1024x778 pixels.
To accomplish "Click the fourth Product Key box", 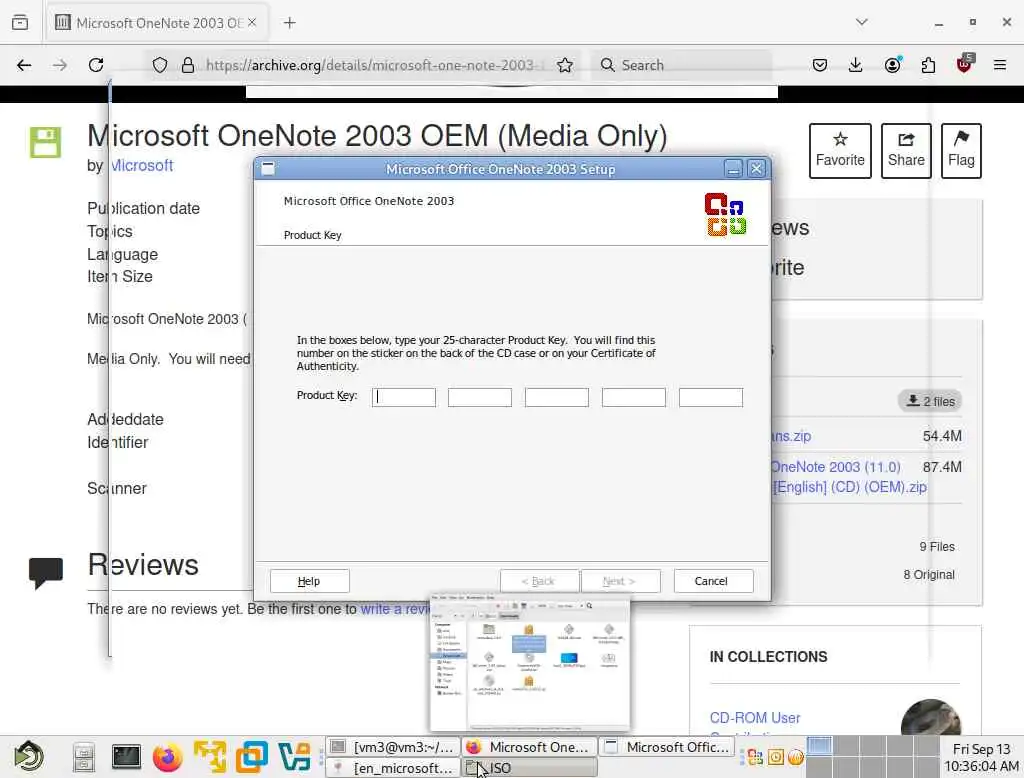I will (634, 397).
